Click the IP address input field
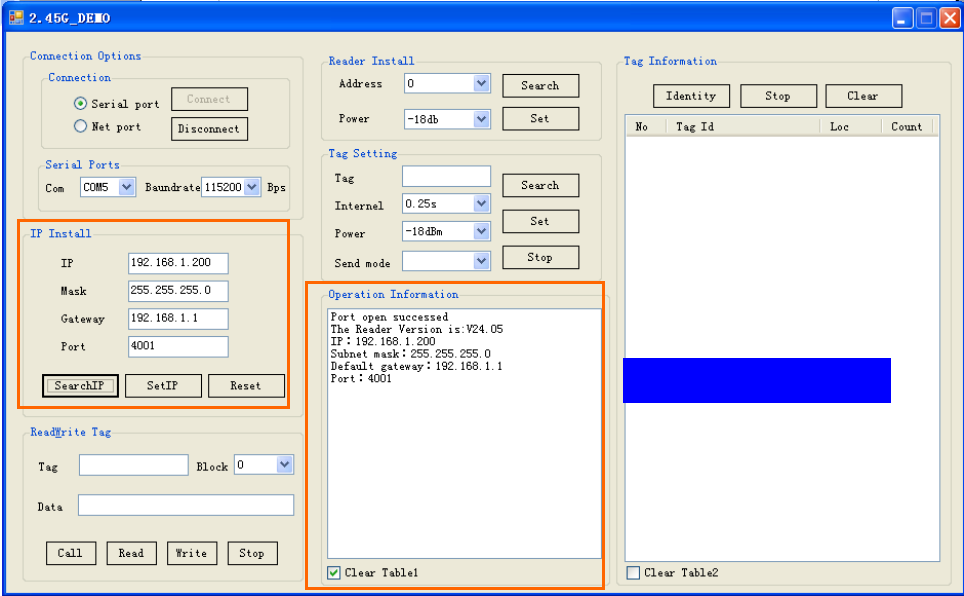The width and height of the screenshot is (964, 596). (178, 263)
